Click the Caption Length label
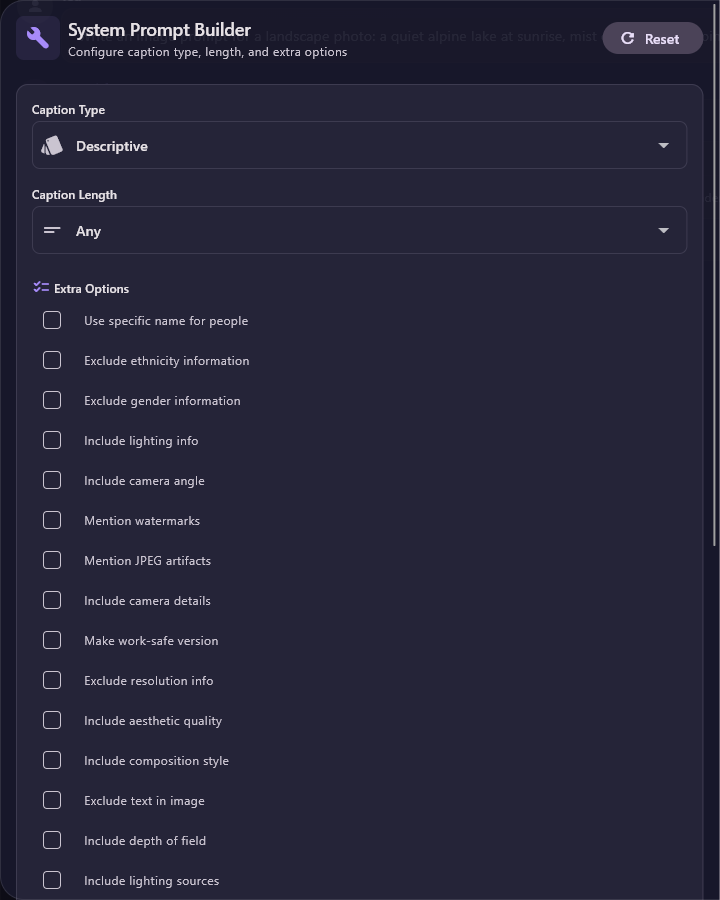 pyautogui.click(x=74, y=195)
